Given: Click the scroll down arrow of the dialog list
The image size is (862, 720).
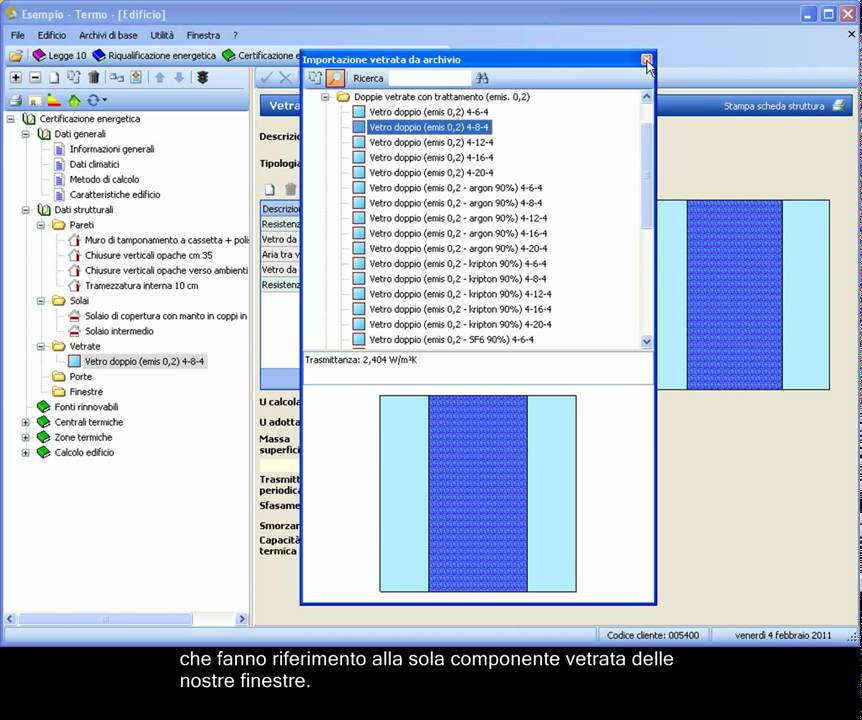Looking at the screenshot, I should coord(646,341).
